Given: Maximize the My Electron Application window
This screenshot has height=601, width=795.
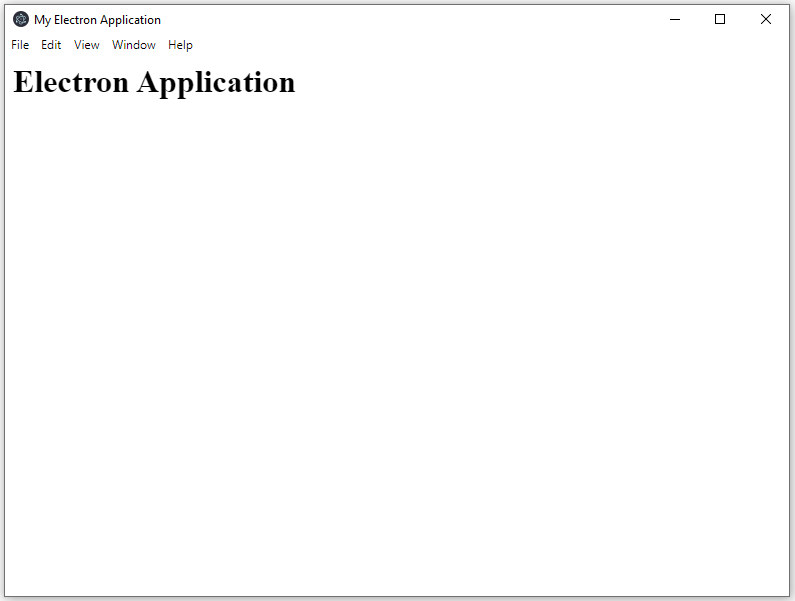Looking at the screenshot, I should [x=720, y=19].
